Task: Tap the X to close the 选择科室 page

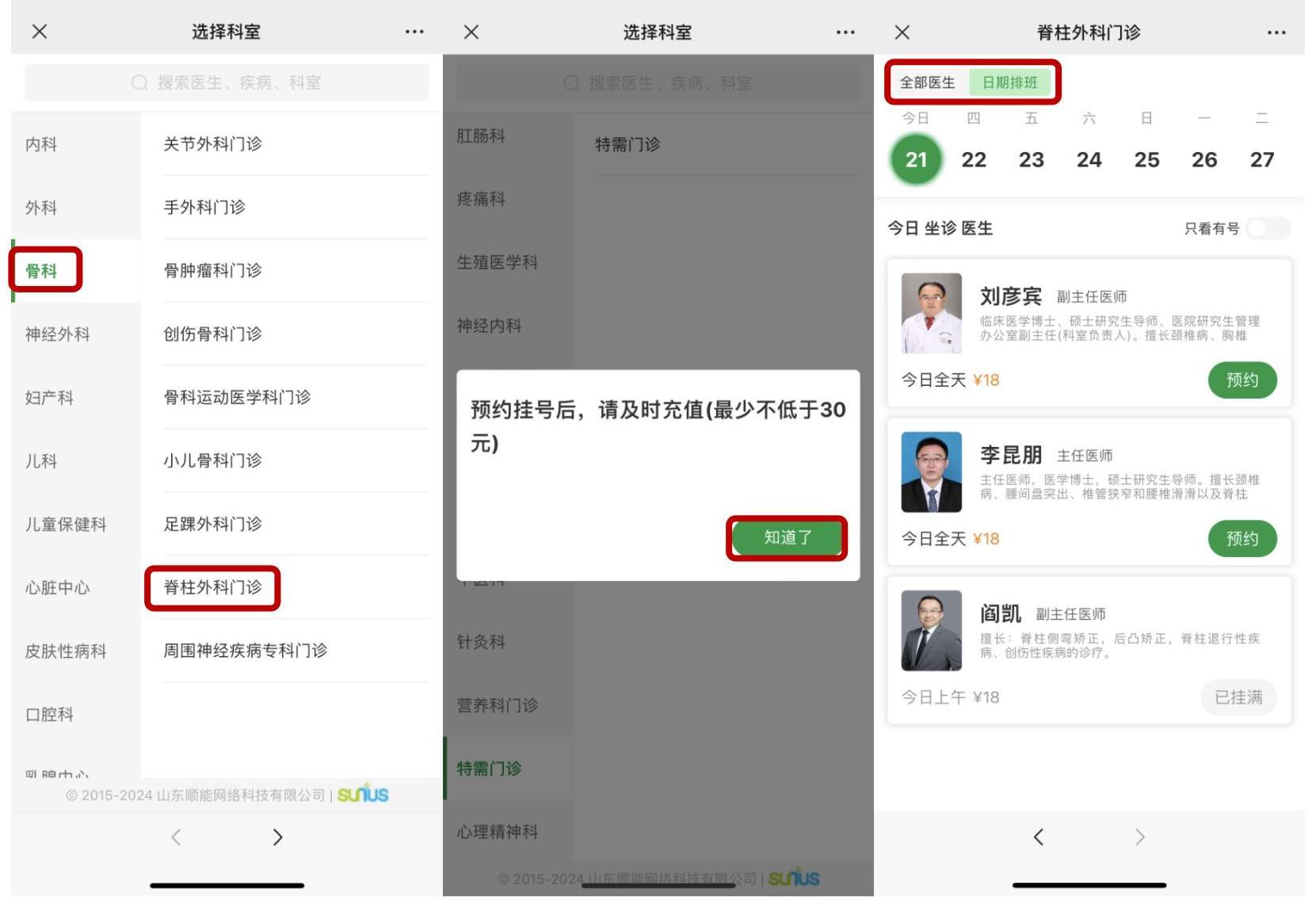Action: [39, 32]
